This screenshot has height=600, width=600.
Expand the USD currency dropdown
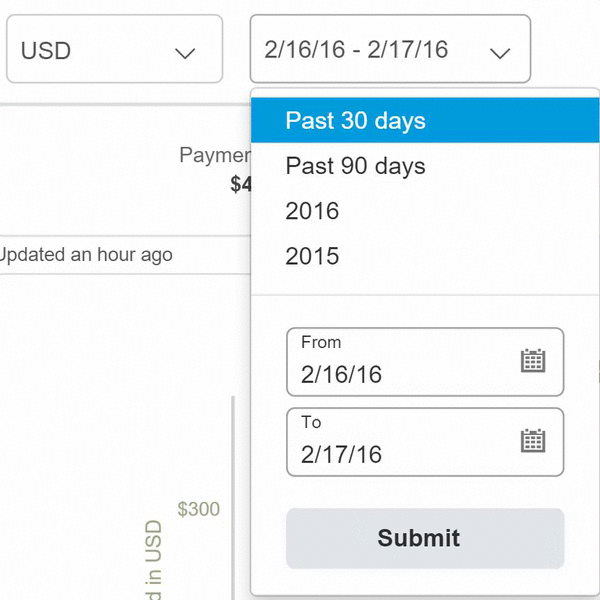114,49
